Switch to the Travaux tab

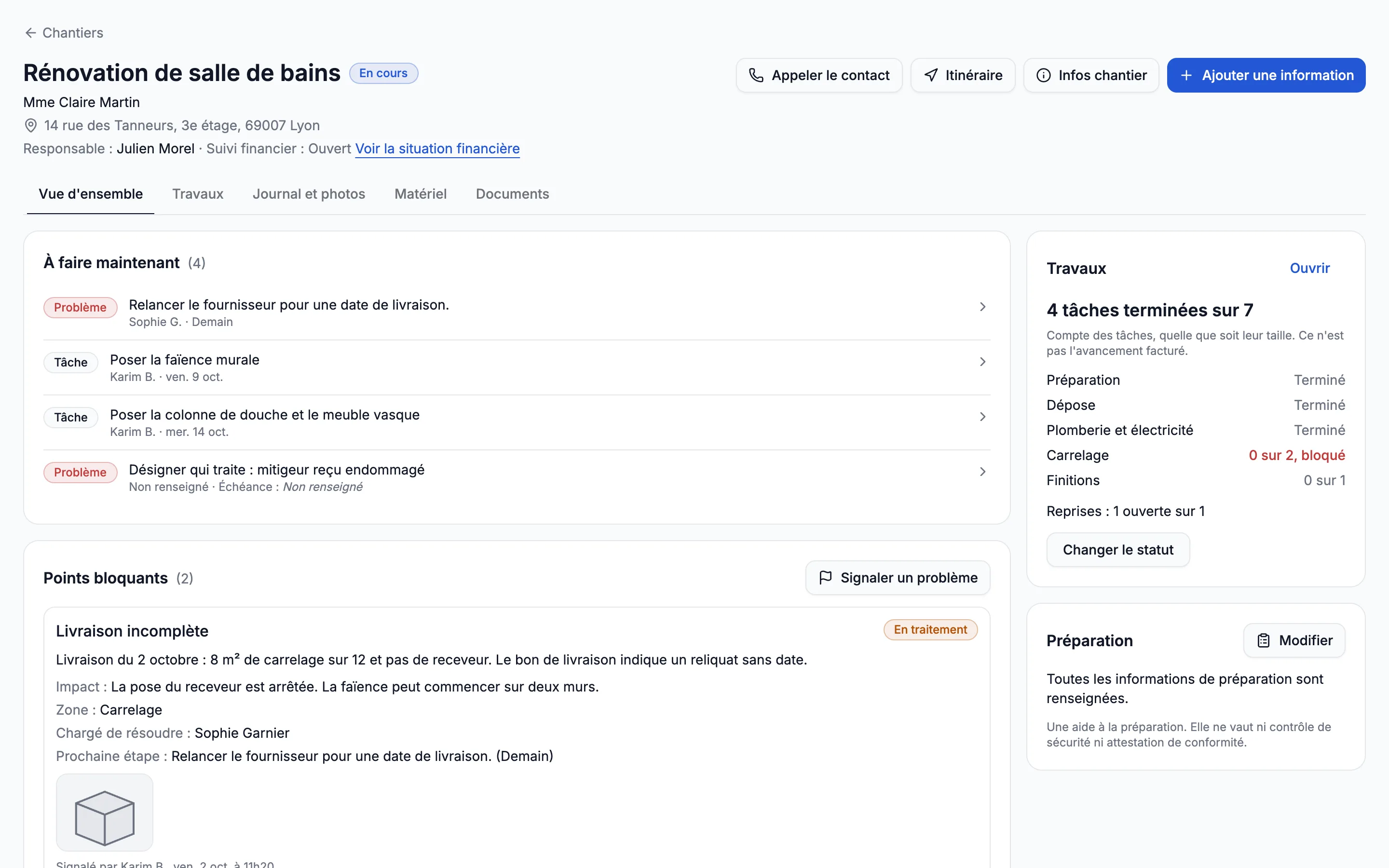click(x=197, y=194)
